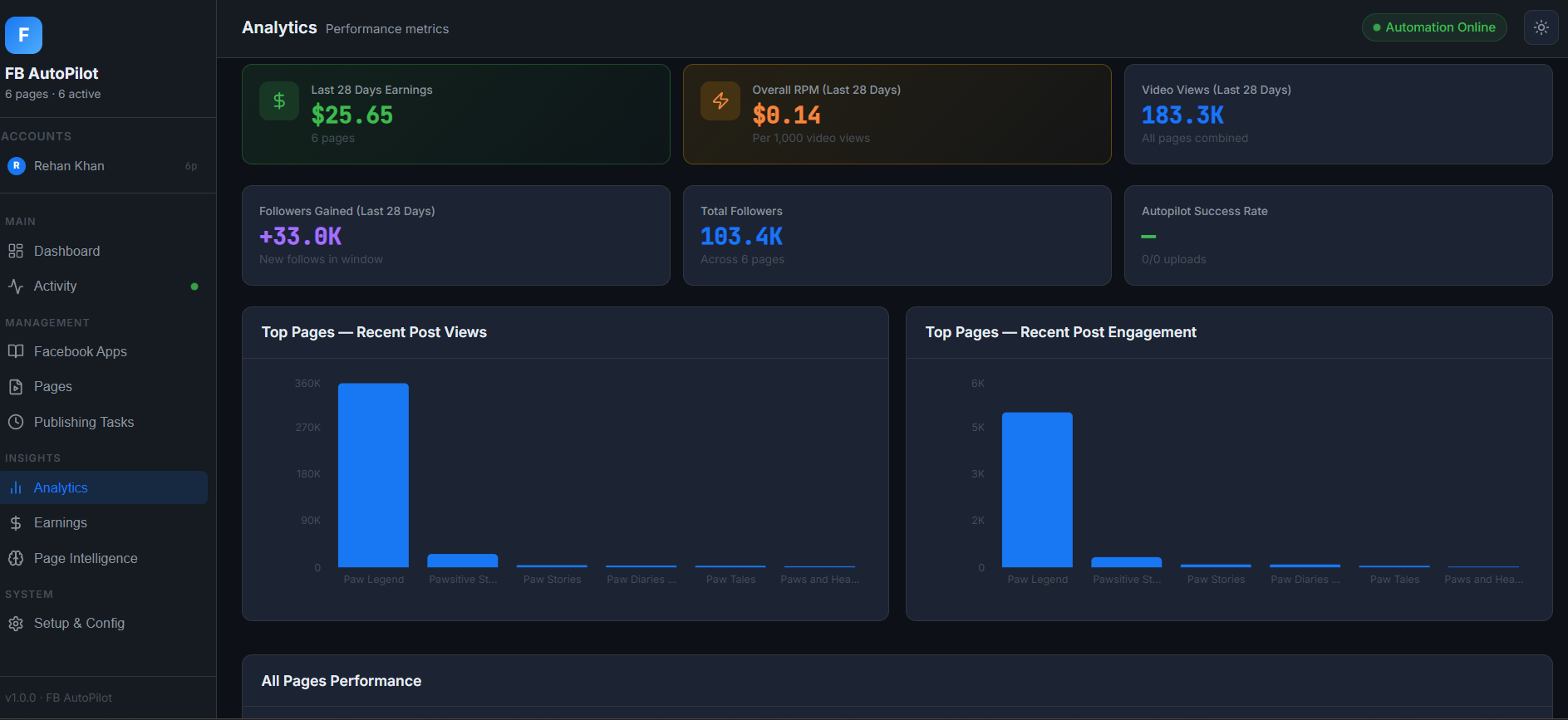
Task: Click the Page Intelligence brain icon
Action: coord(16,558)
